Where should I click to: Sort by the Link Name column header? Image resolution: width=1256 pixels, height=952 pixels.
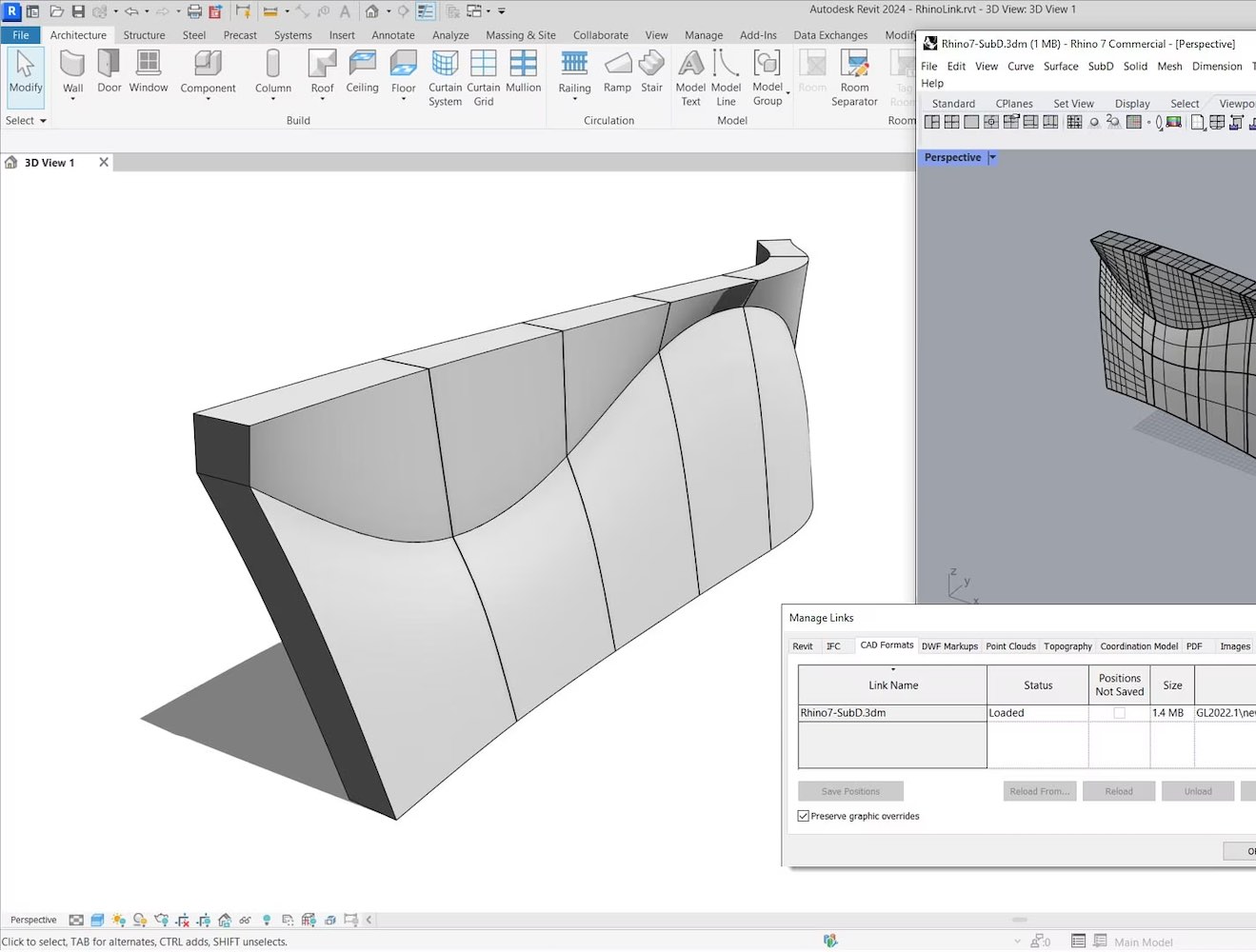pyautogui.click(x=892, y=685)
